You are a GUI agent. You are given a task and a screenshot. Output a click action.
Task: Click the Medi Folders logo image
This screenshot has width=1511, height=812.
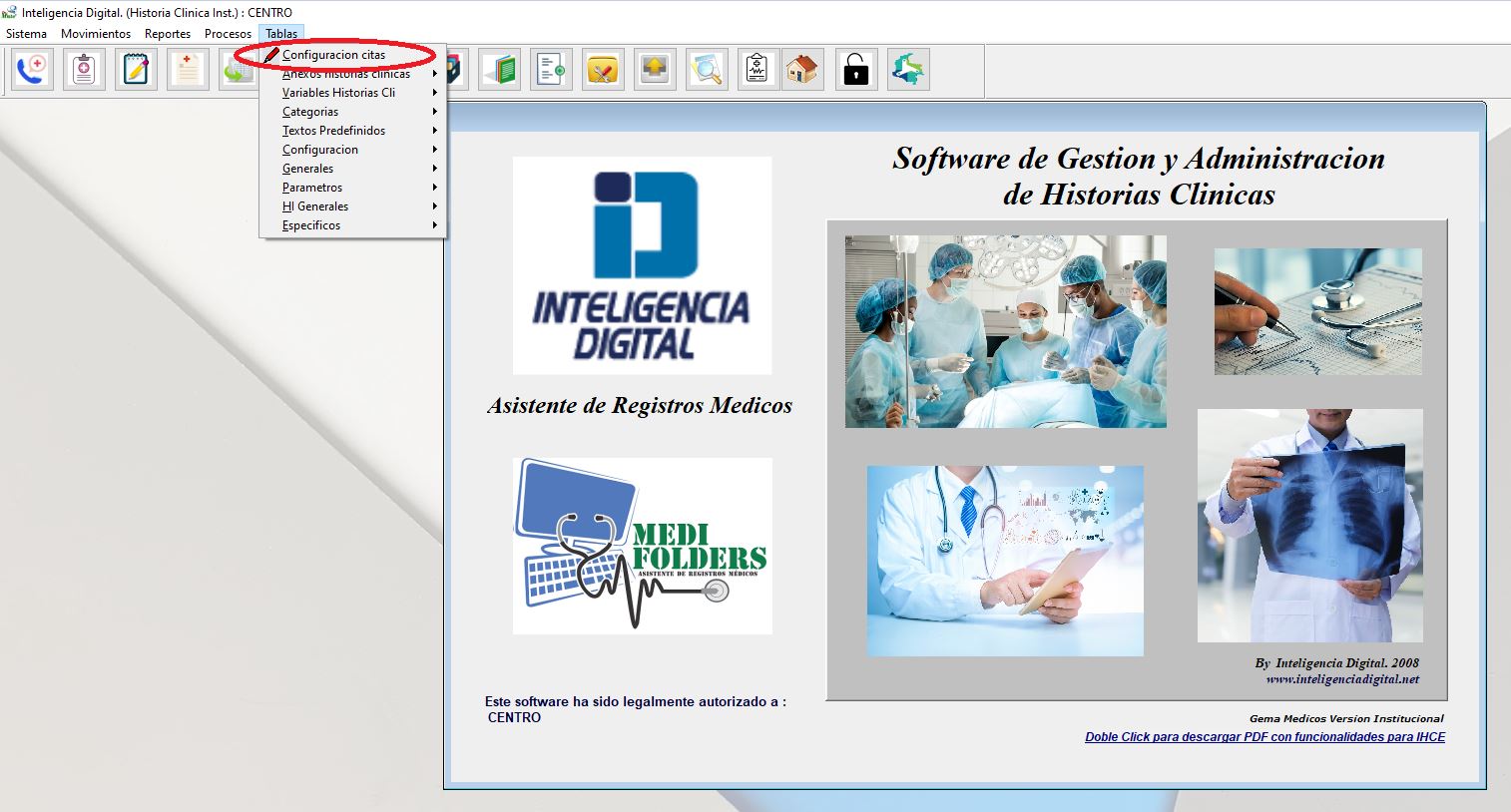coord(643,546)
